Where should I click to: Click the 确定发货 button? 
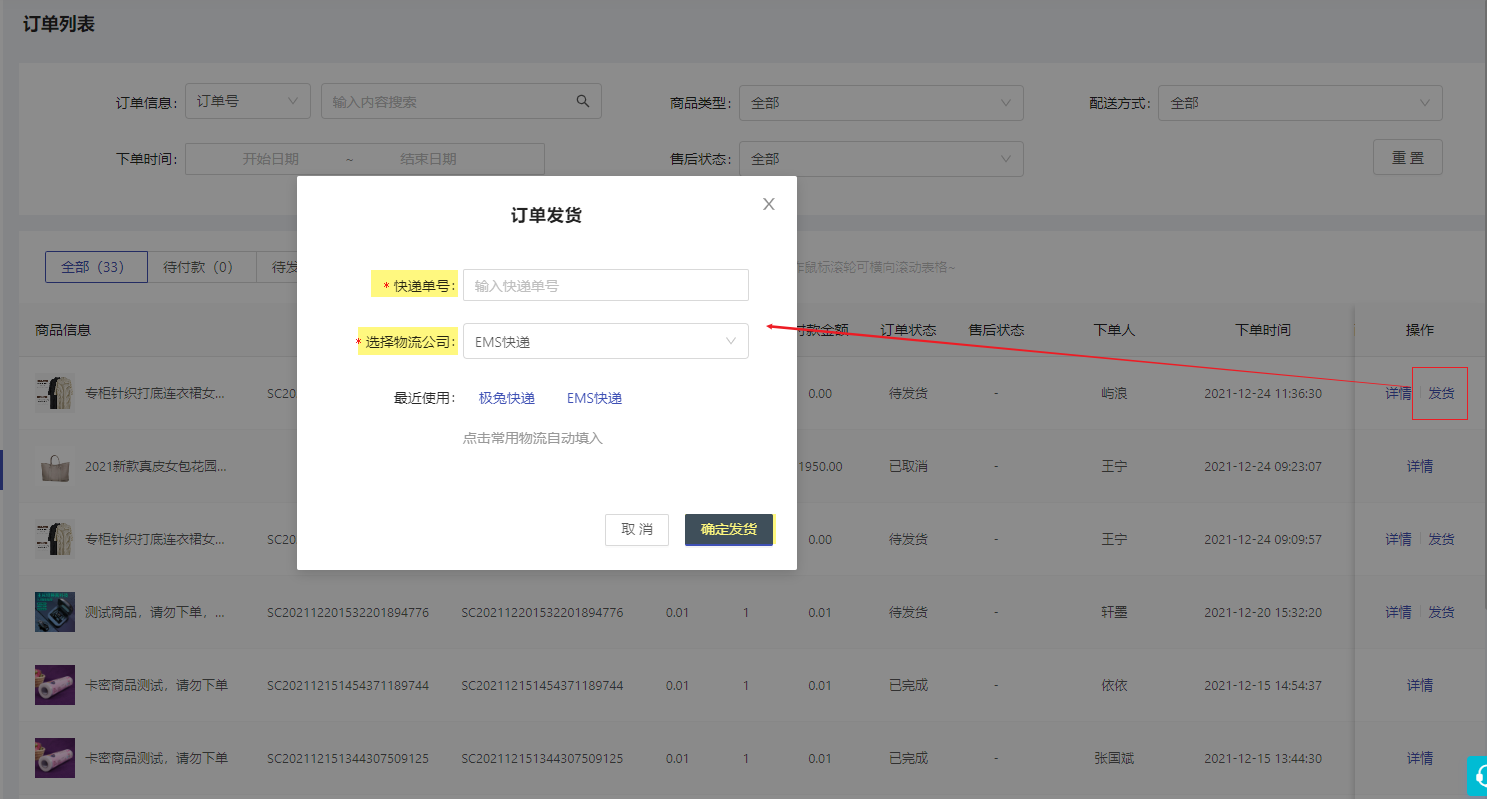pyautogui.click(x=729, y=530)
